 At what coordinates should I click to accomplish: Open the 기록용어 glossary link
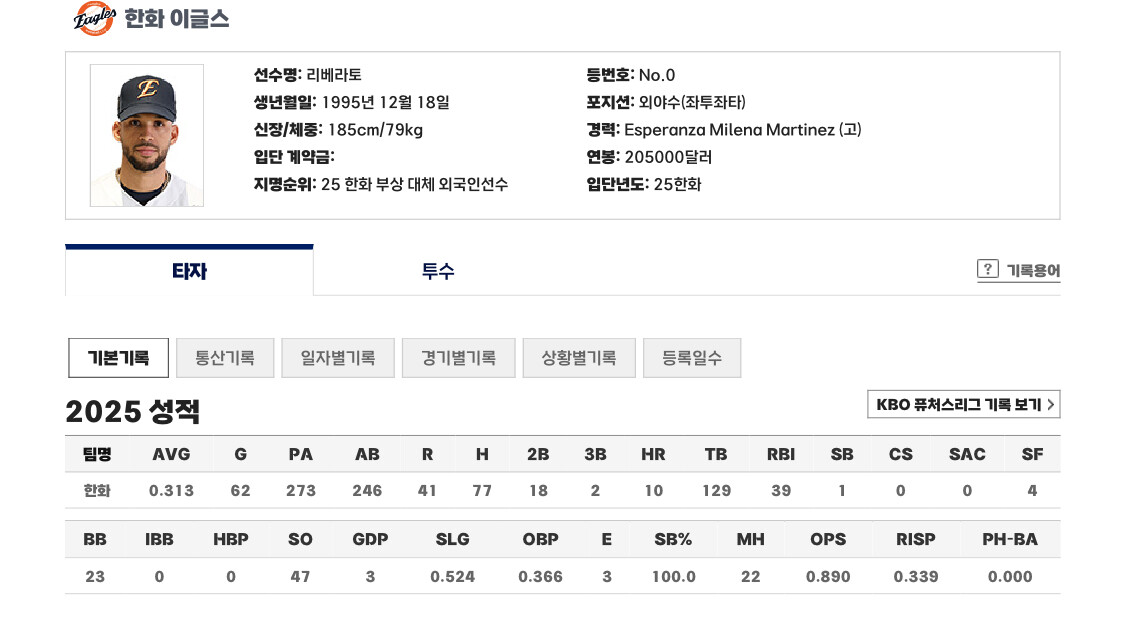tap(1032, 270)
